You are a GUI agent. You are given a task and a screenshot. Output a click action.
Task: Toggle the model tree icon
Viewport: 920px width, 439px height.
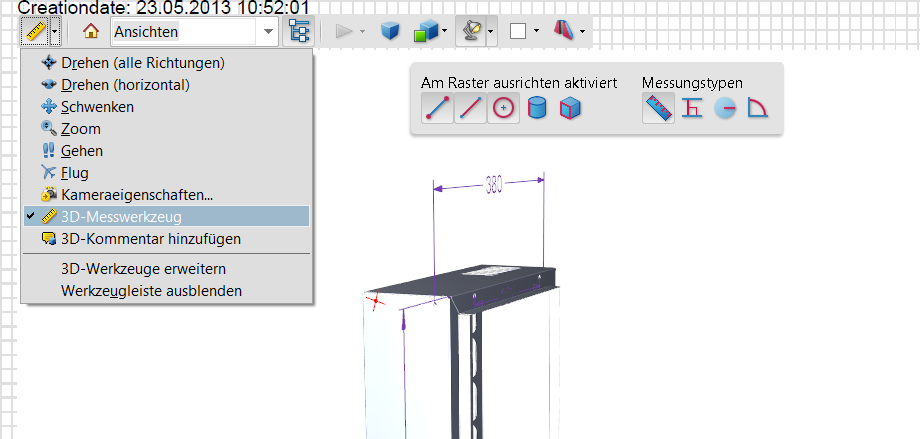coord(299,32)
